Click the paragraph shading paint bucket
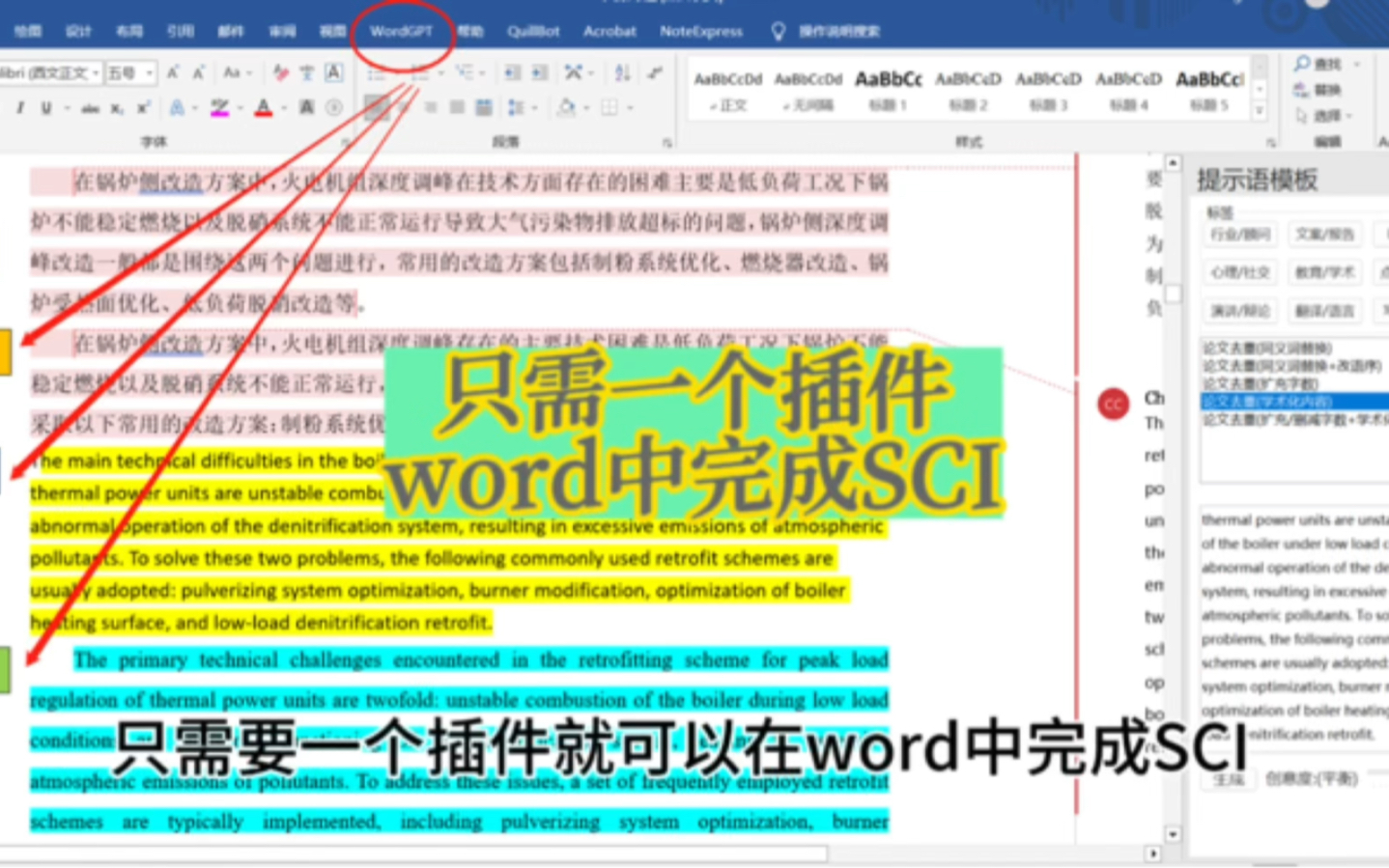The image size is (1389, 868). [x=566, y=108]
